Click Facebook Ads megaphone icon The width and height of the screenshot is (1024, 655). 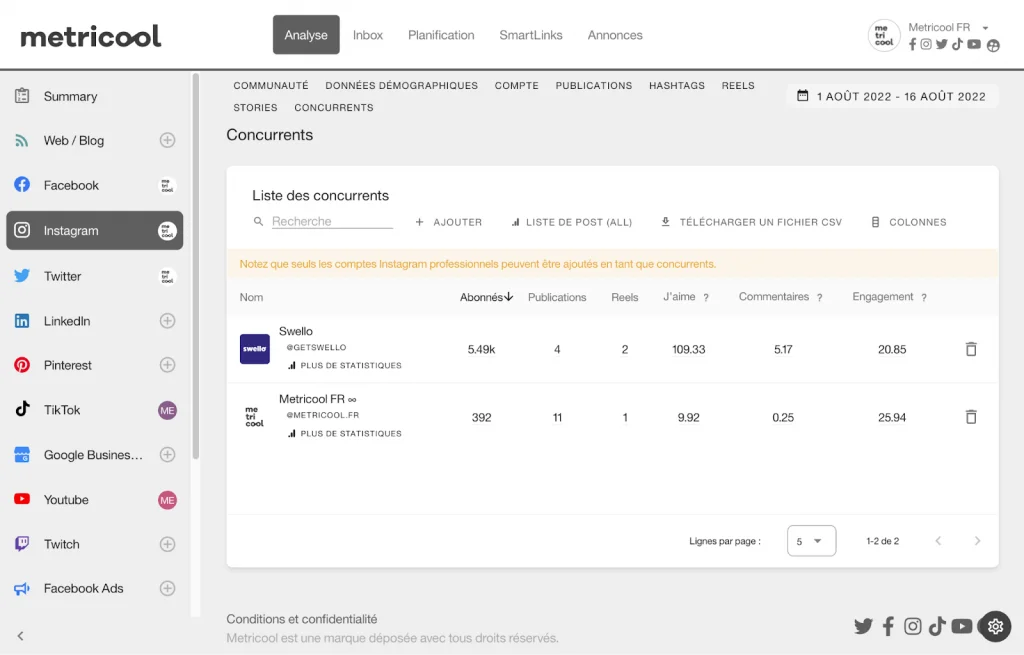(22, 588)
